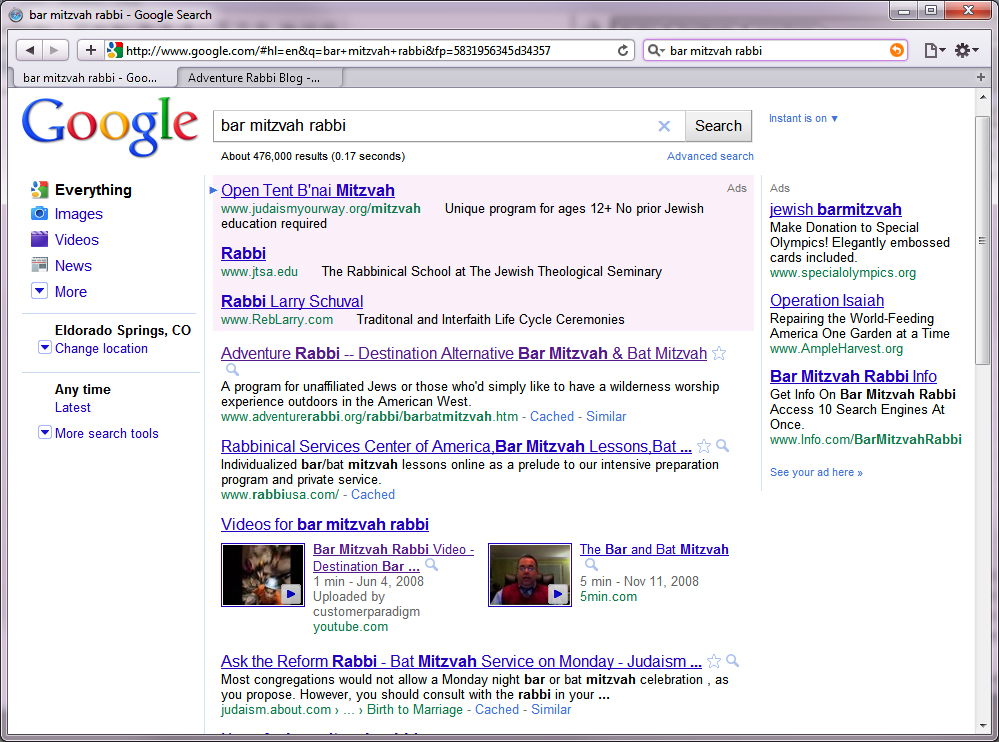Play the Bar Mitzvah Rabbi Video thumbnail
Viewport: 999px width, 742px height.
click(x=262, y=574)
